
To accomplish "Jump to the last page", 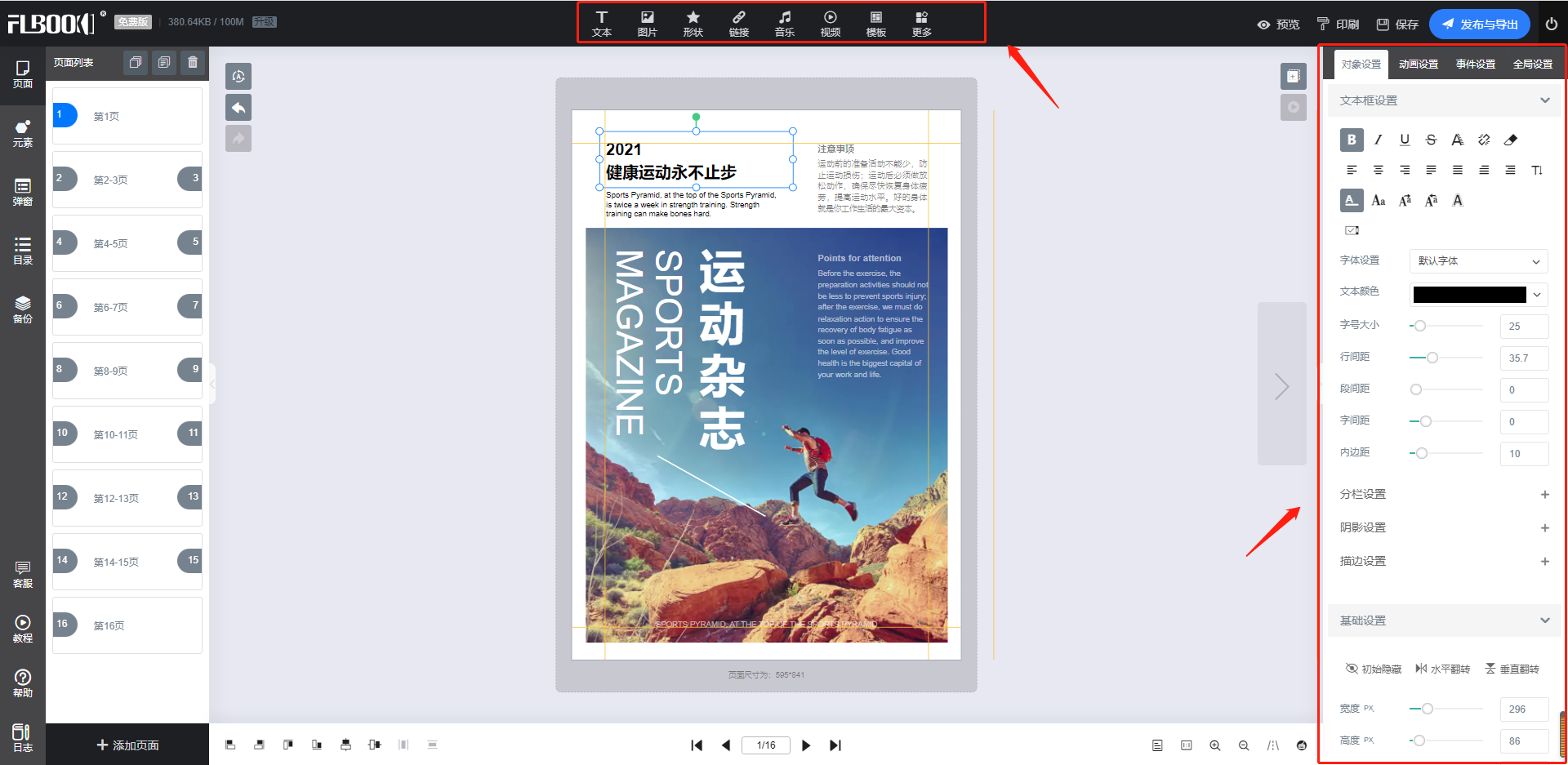I will click(835, 745).
